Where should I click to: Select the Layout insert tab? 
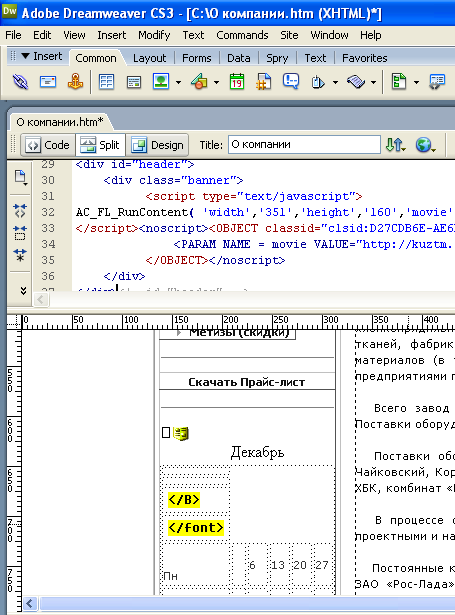(149, 58)
